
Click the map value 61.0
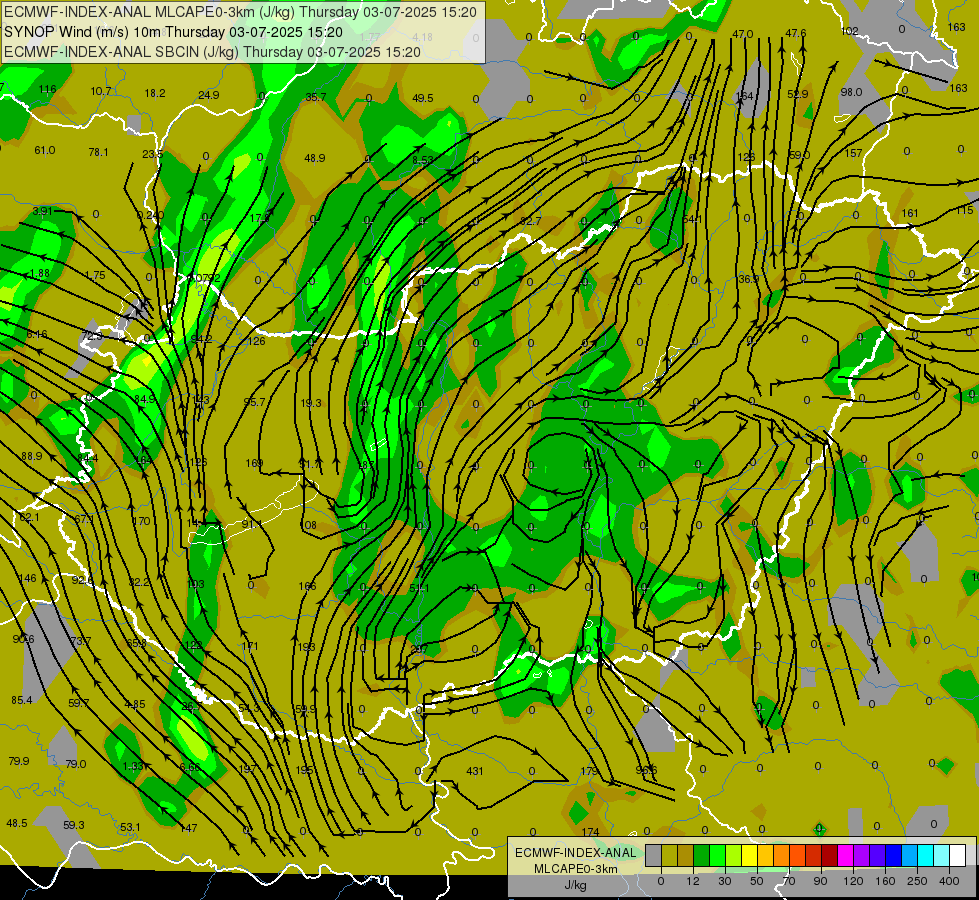point(45,151)
